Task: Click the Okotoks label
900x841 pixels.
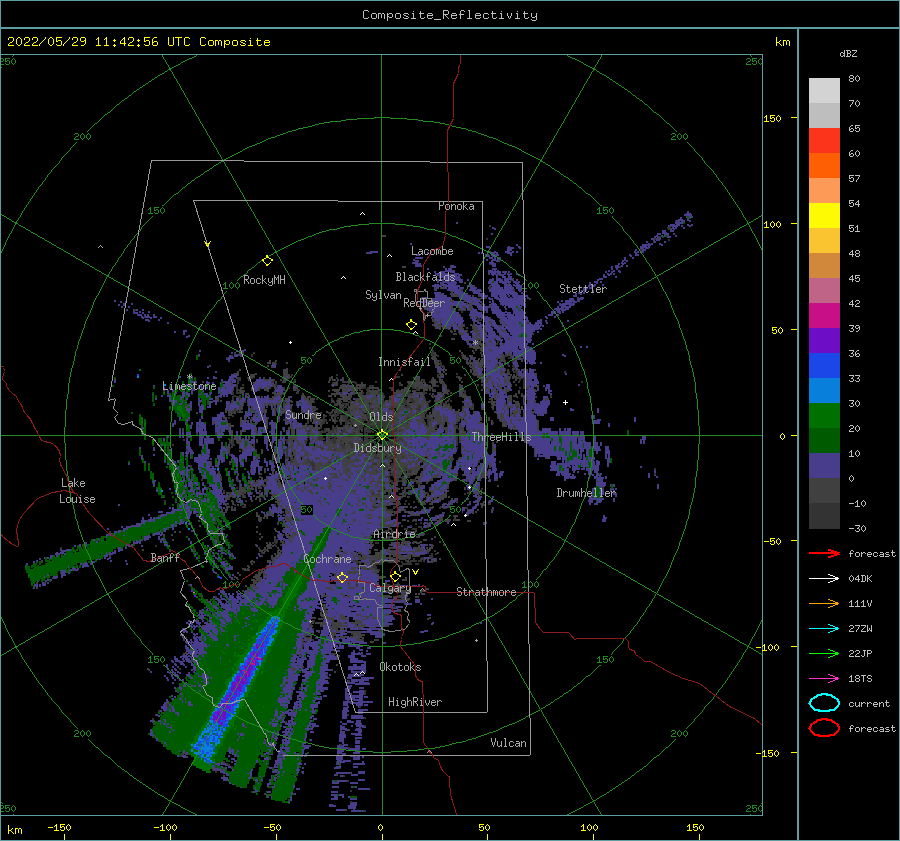Action: point(400,667)
